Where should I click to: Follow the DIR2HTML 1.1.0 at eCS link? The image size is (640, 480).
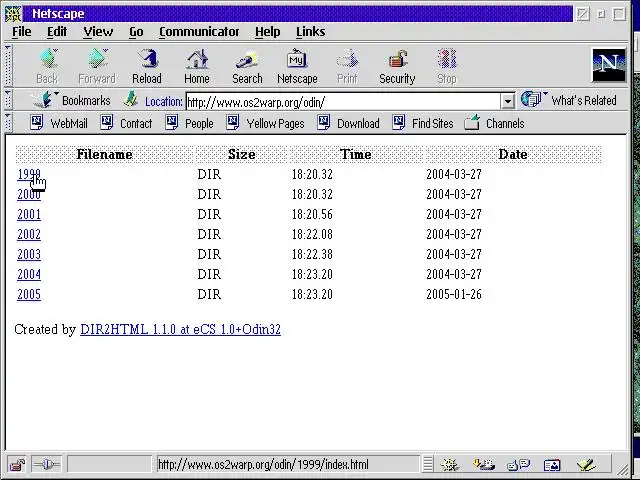[180, 329]
